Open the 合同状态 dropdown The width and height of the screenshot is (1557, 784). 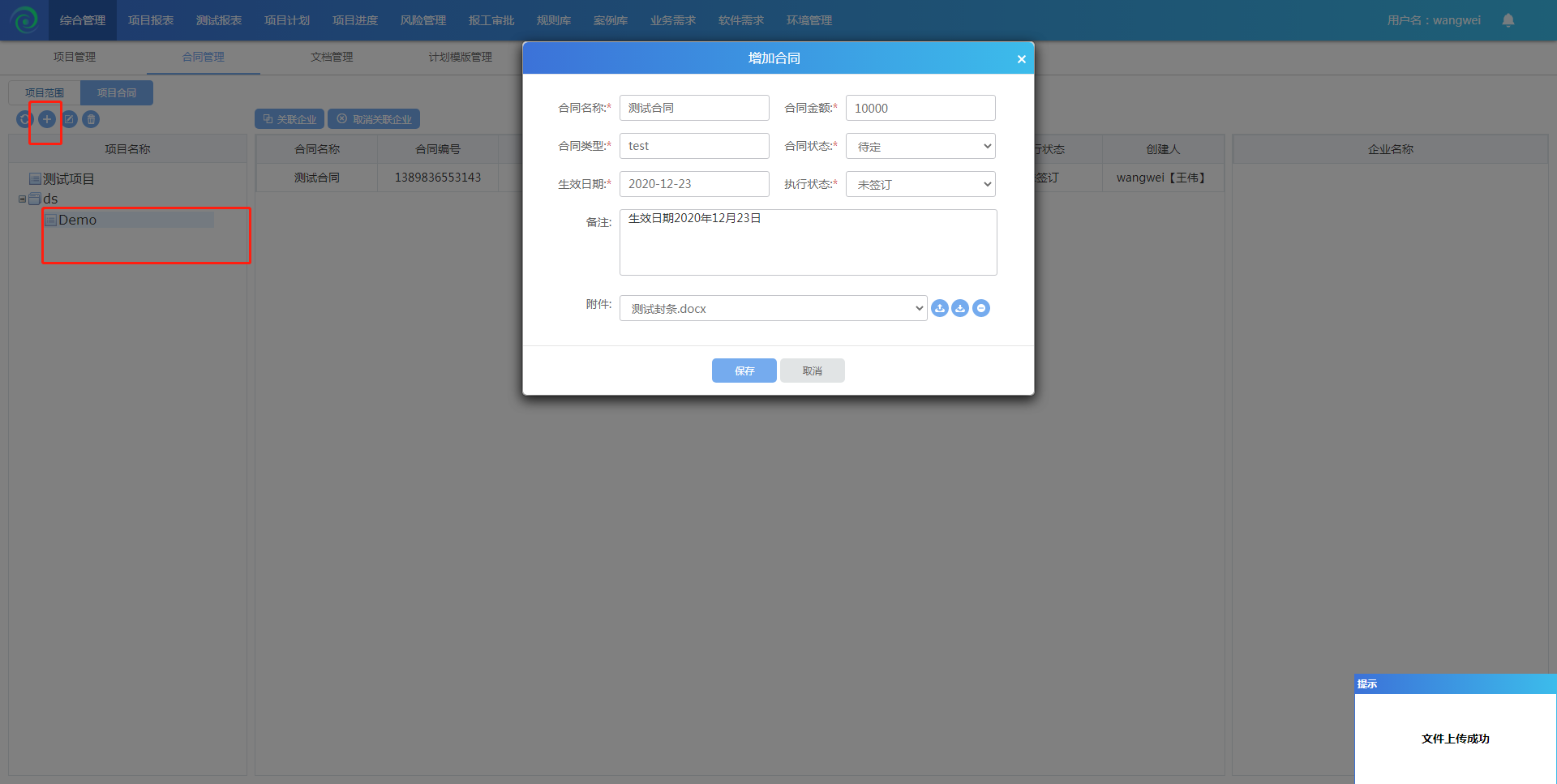click(920, 147)
